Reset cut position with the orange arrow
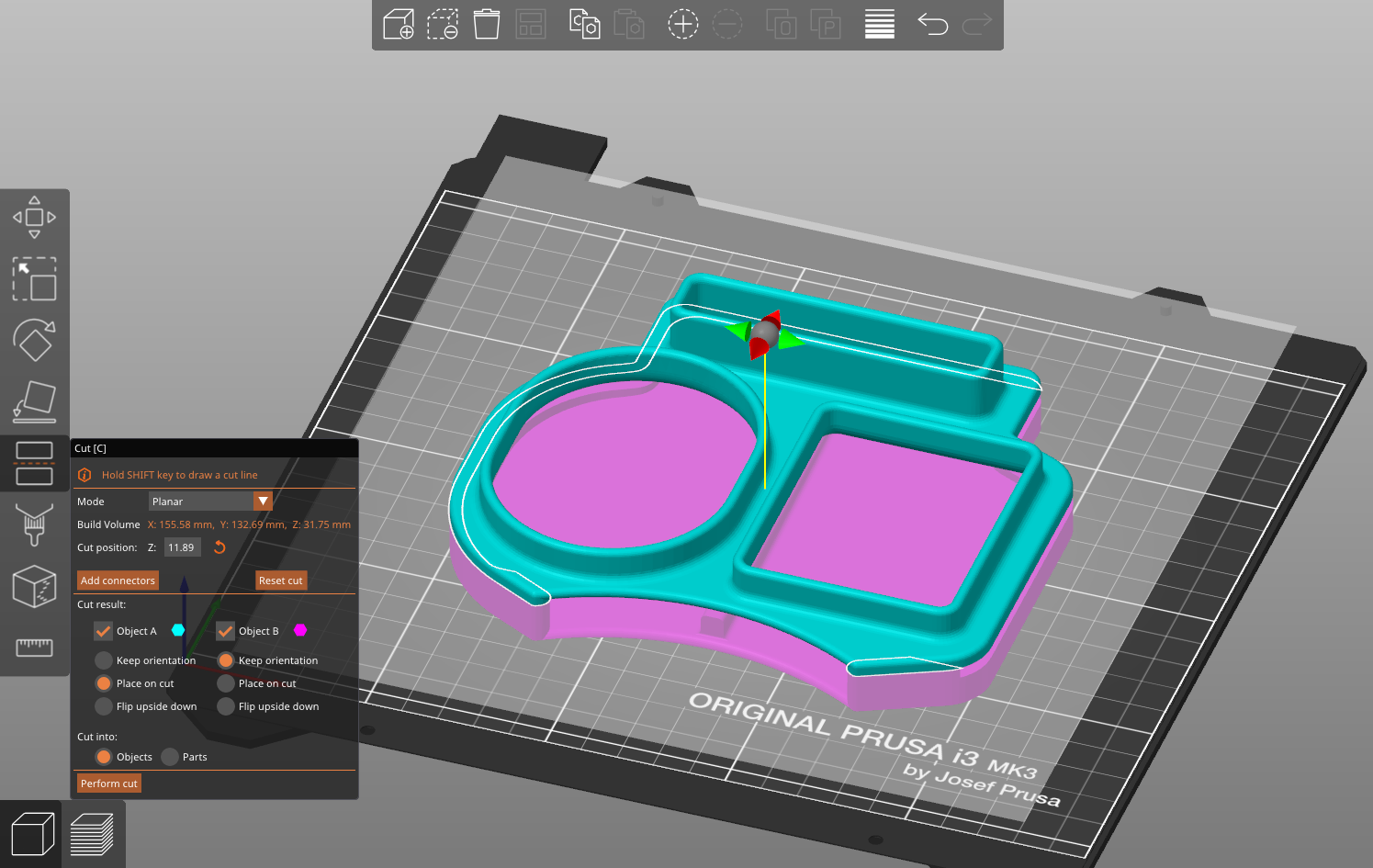 coord(219,547)
